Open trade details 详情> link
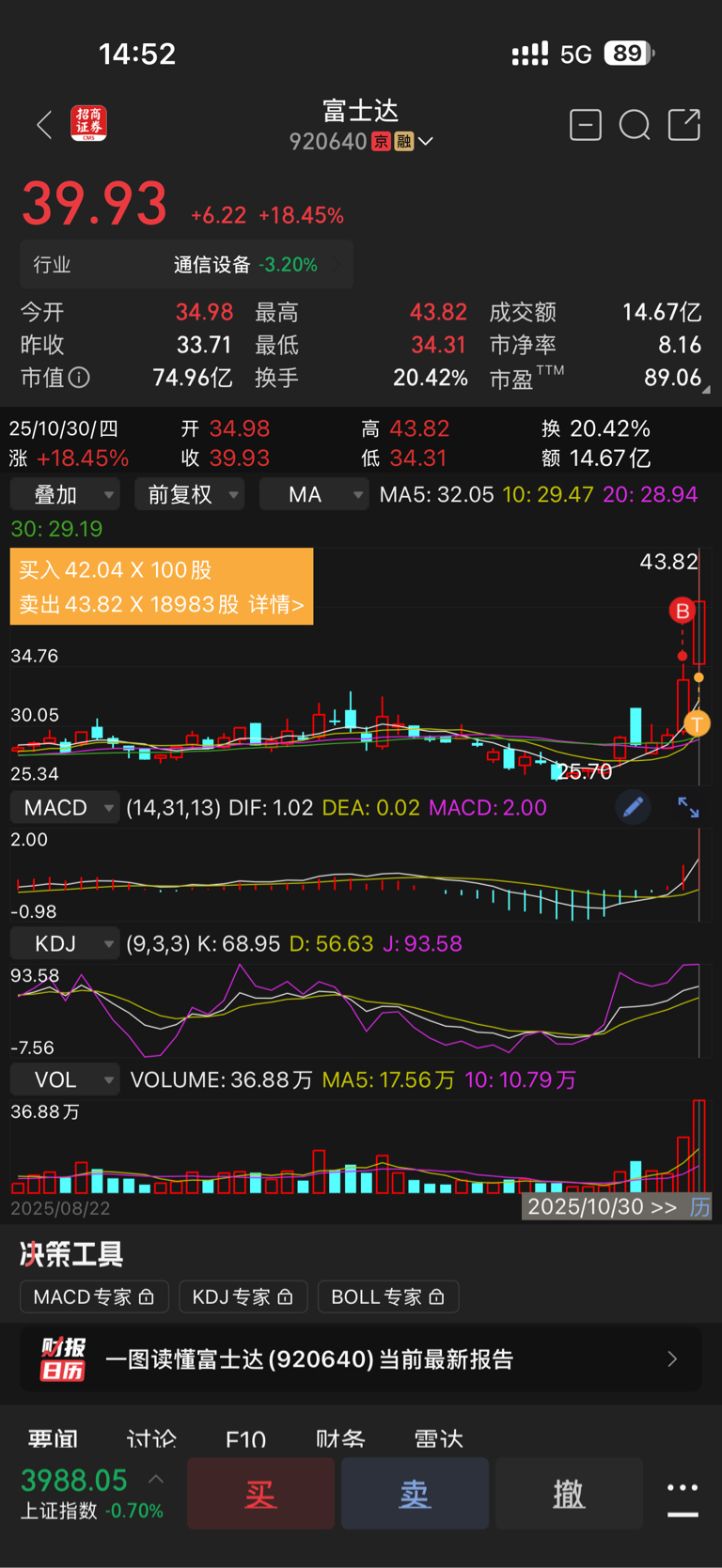 (x=276, y=604)
